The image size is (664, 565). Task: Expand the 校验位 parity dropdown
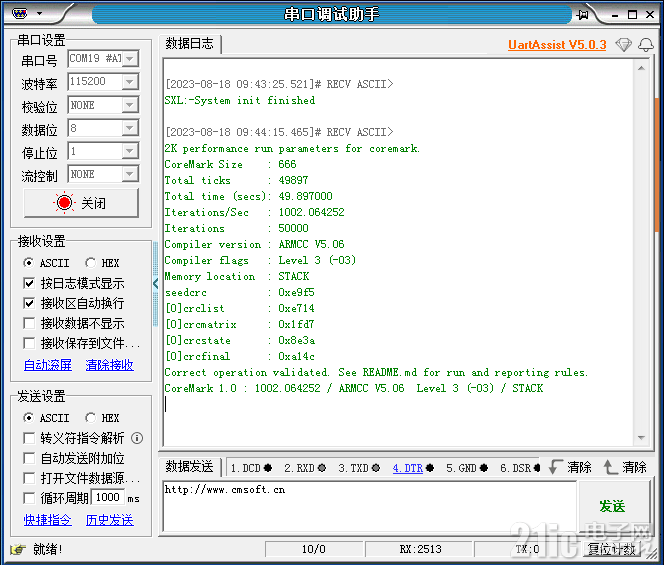(130, 105)
